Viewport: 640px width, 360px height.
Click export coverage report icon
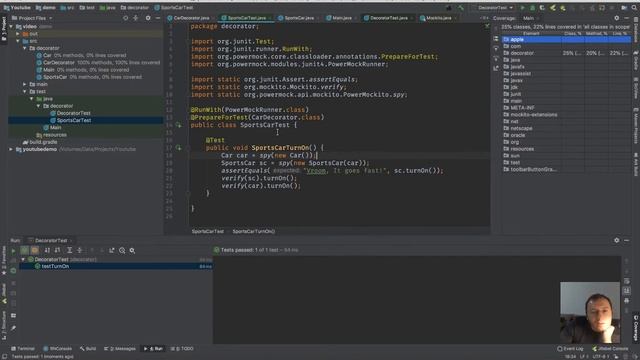coord(496,68)
